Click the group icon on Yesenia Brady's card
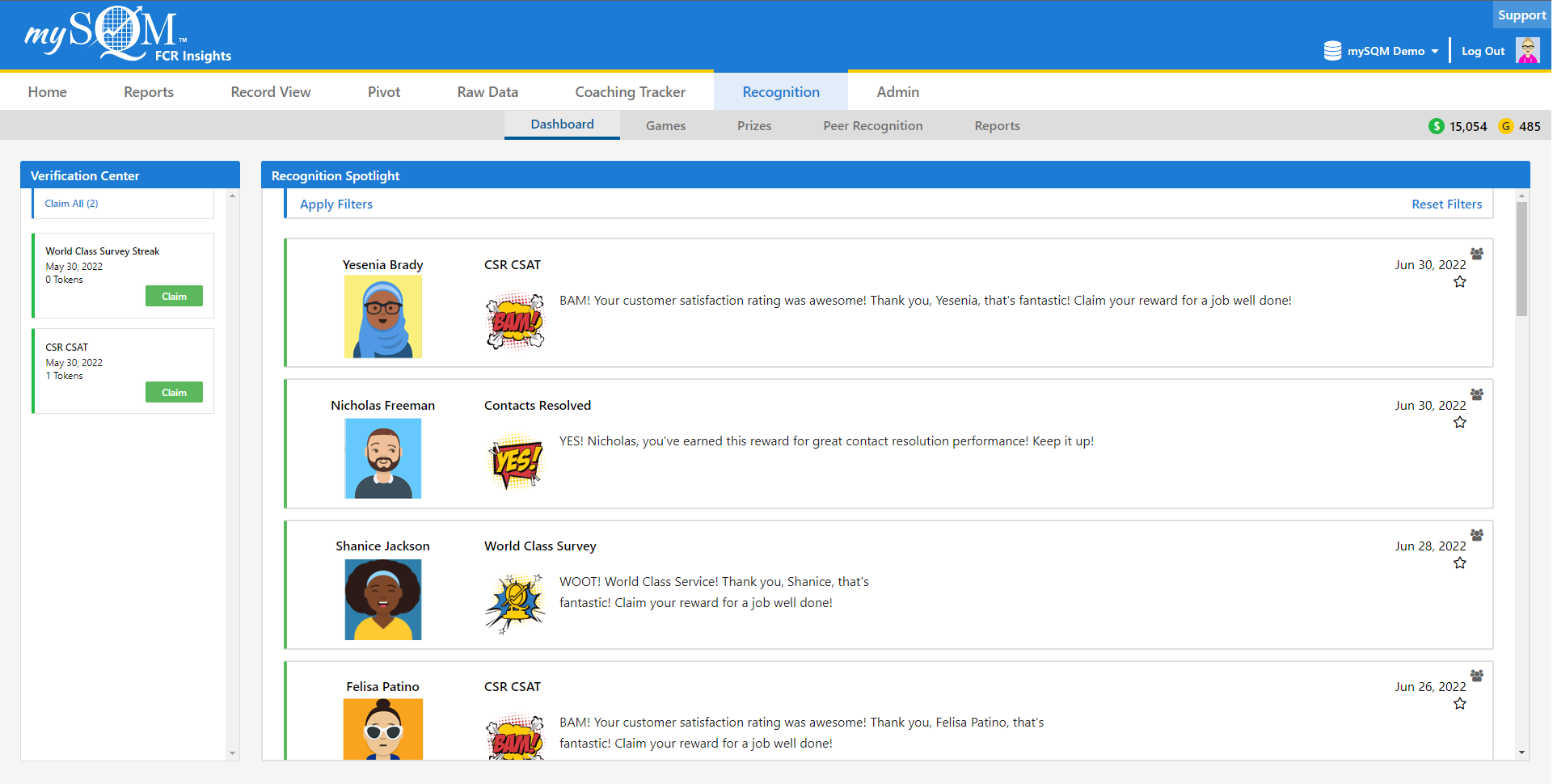 pos(1477,254)
